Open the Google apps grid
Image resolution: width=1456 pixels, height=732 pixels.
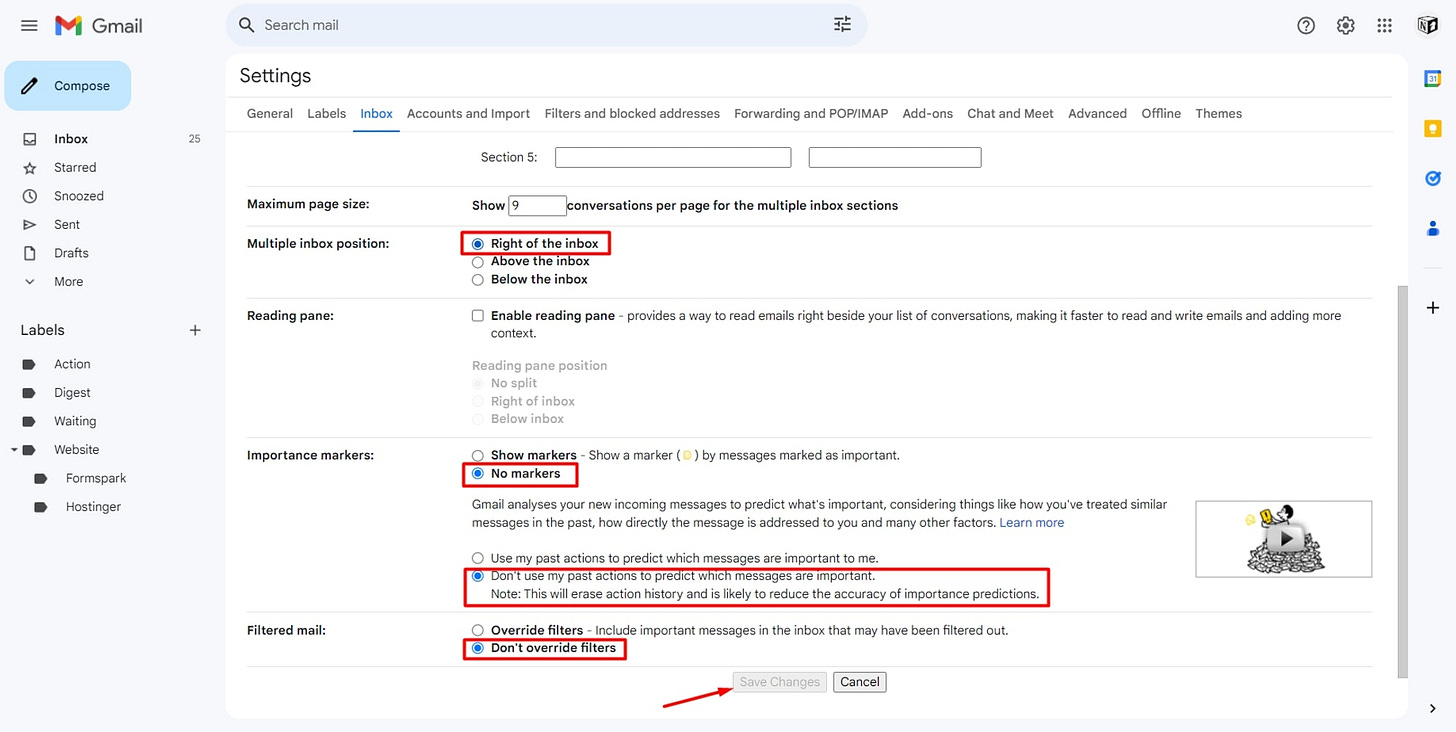[1385, 25]
